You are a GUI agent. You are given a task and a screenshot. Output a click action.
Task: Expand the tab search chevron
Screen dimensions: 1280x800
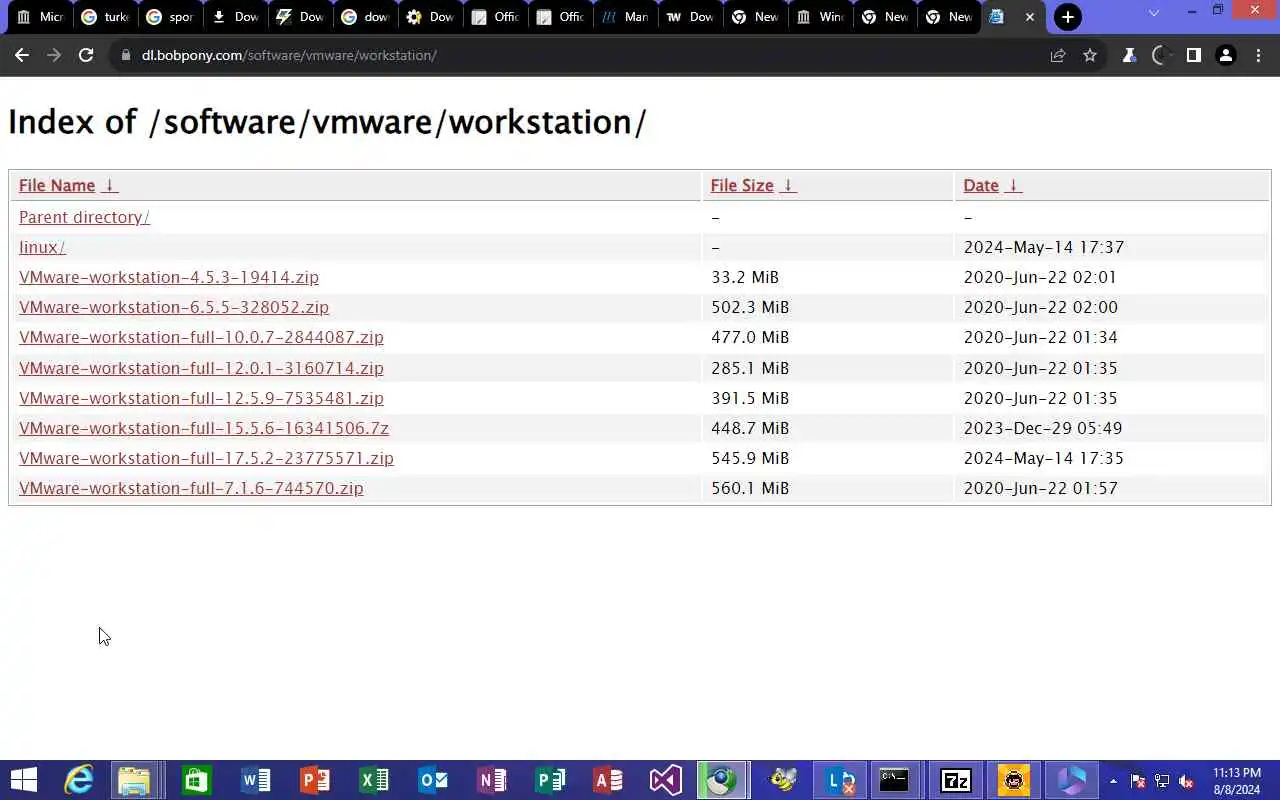tap(1154, 13)
